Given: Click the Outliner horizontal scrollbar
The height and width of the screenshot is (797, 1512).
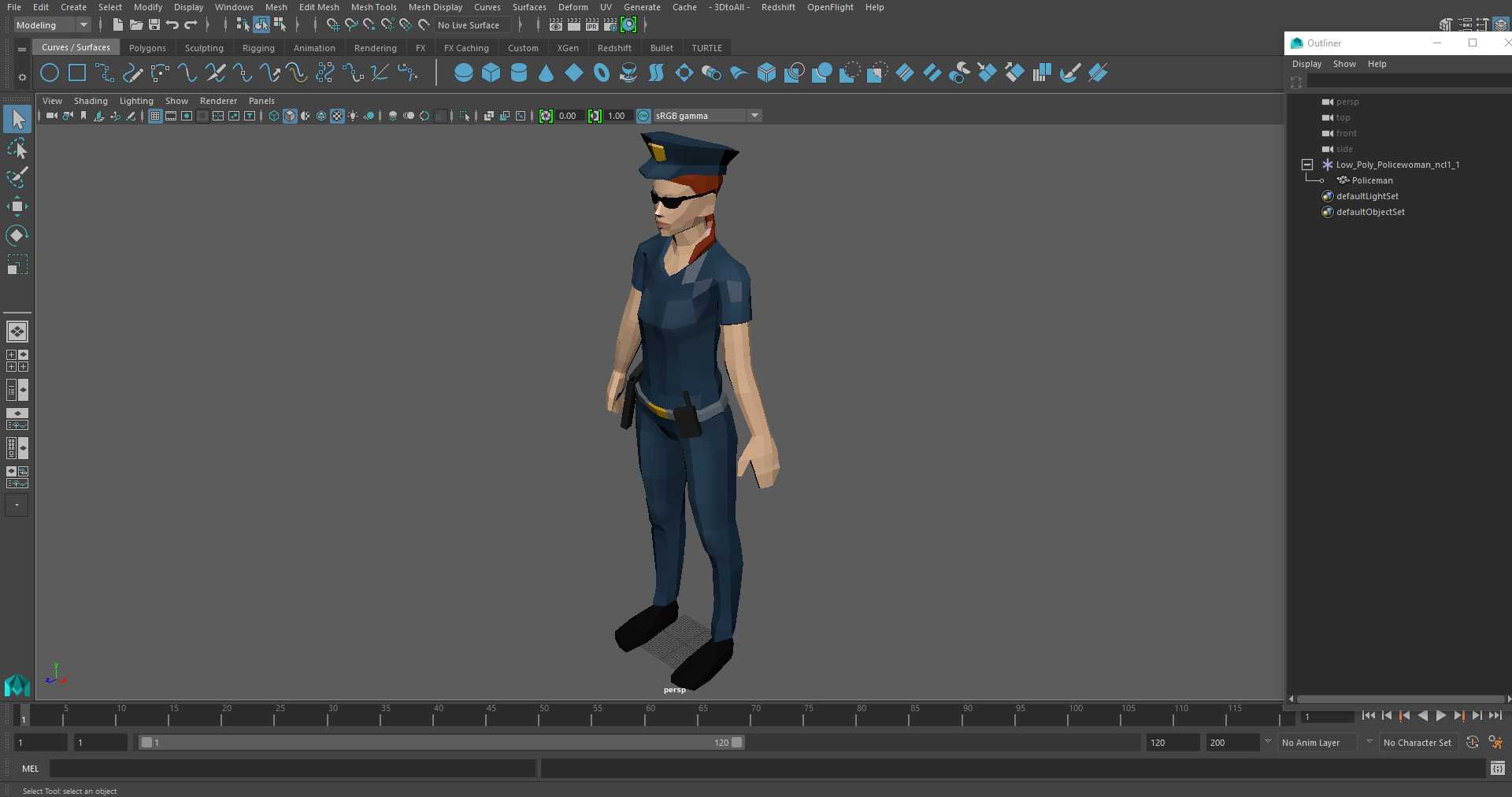Looking at the screenshot, I should point(1400,699).
